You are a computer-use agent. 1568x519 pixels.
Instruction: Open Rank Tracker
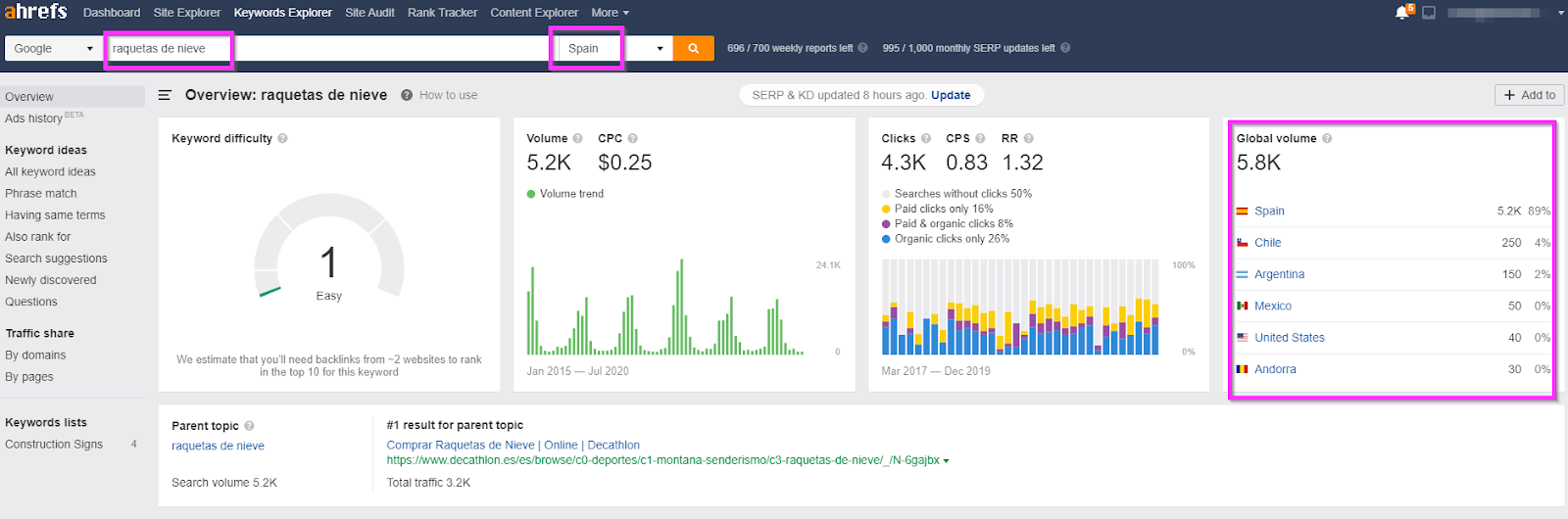[x=442, y=13]
